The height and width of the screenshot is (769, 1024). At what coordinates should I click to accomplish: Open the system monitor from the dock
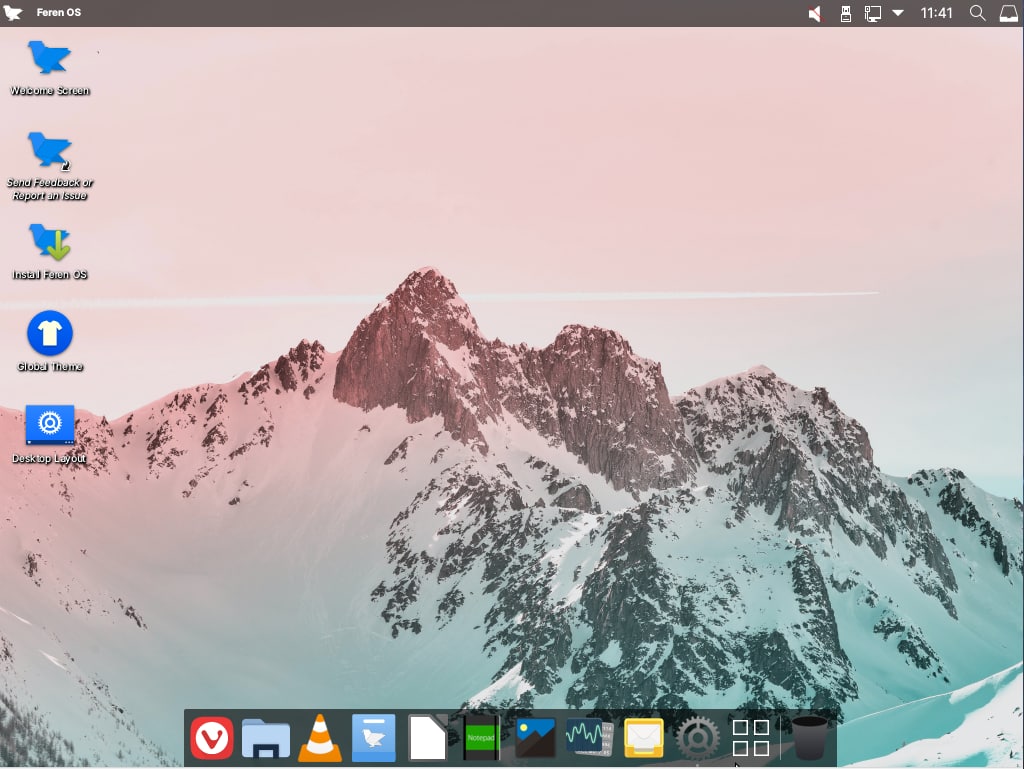(589, 738)
